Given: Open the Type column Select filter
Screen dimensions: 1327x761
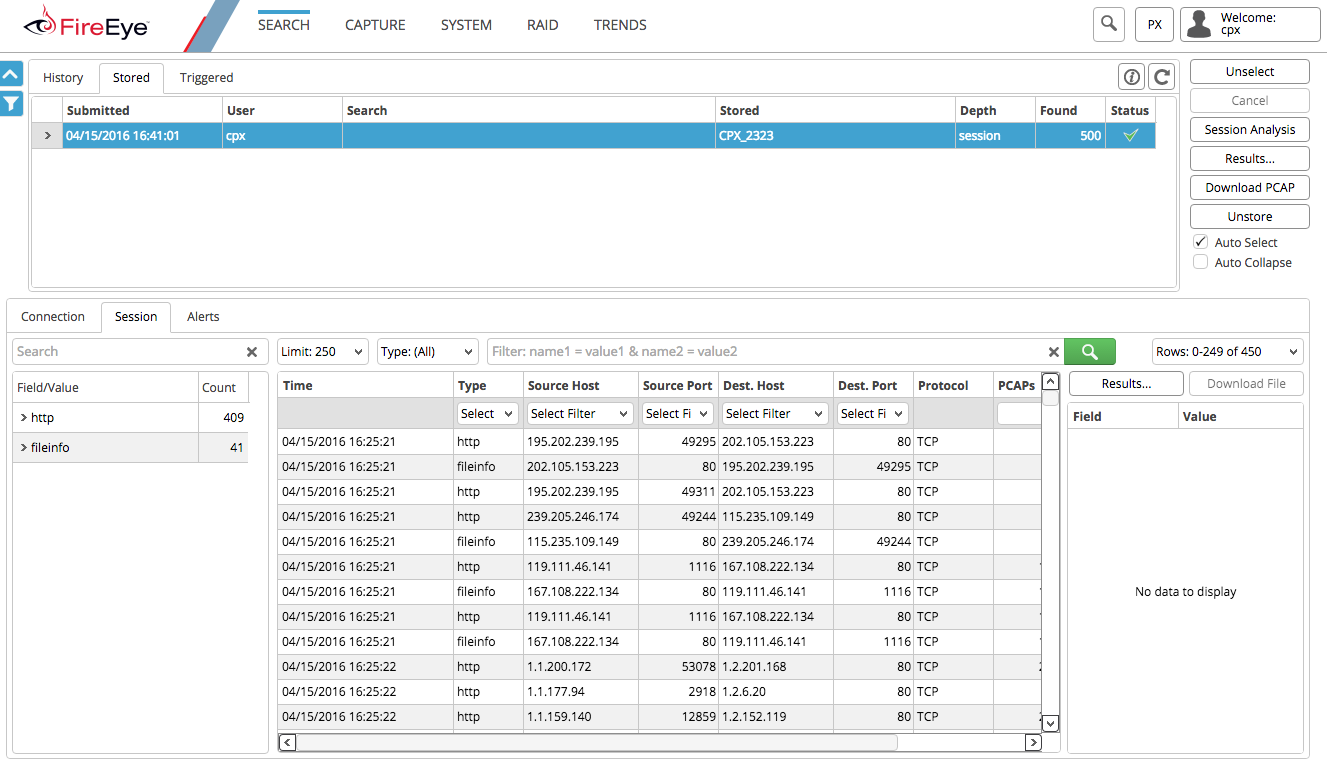Looking at the screenshot, I should (487, 413).
